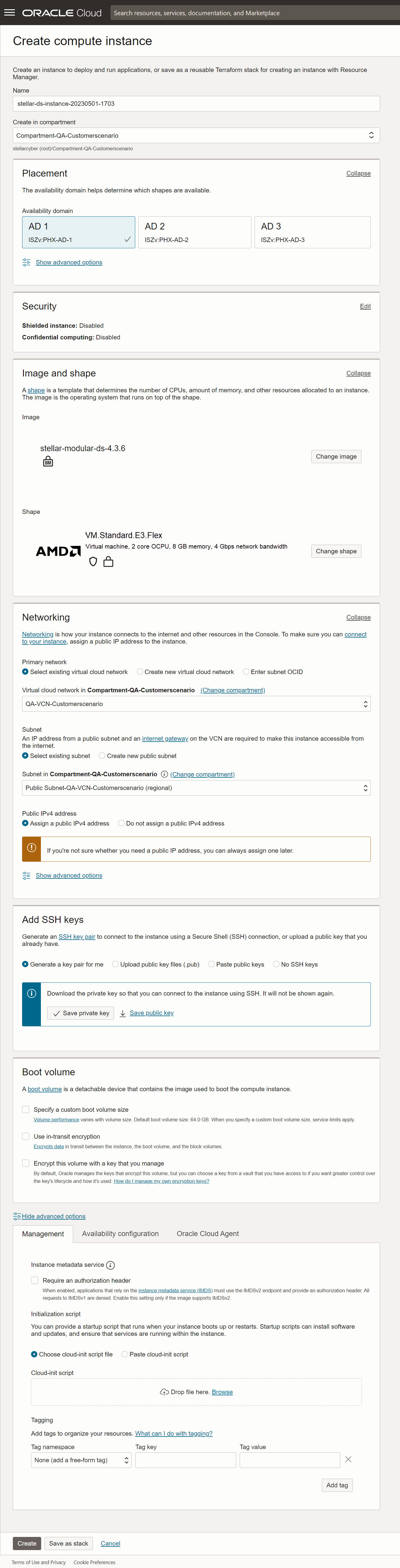Open the hamburger navigation menu
Viewport: 400px width, 1568px height.
point(10,12)
